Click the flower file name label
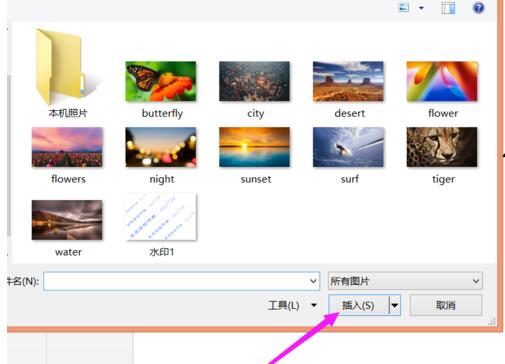The height and width of the screenshot is (364, 505). pos(443,113)
